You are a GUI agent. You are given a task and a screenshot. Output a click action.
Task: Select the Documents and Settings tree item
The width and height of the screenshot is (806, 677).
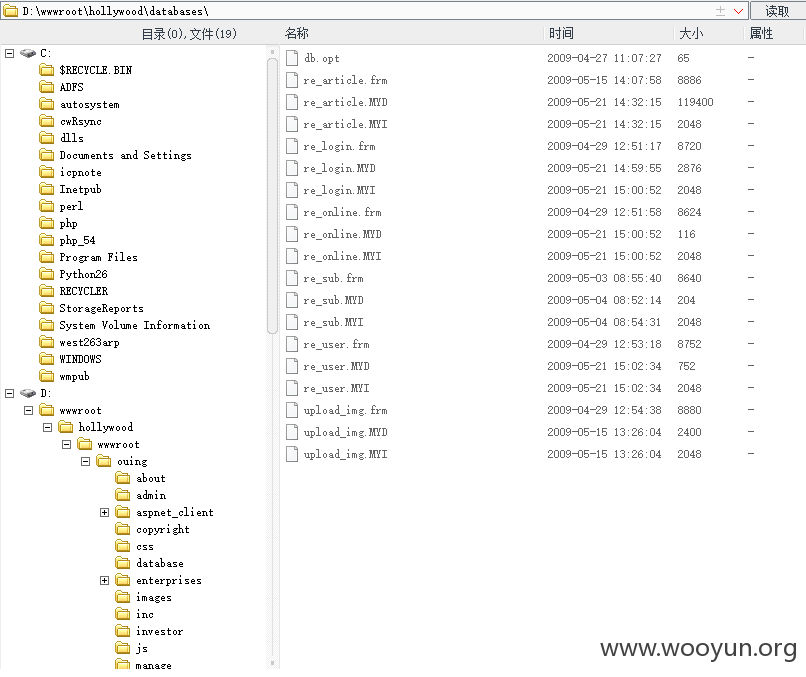[x=125, y=155]
